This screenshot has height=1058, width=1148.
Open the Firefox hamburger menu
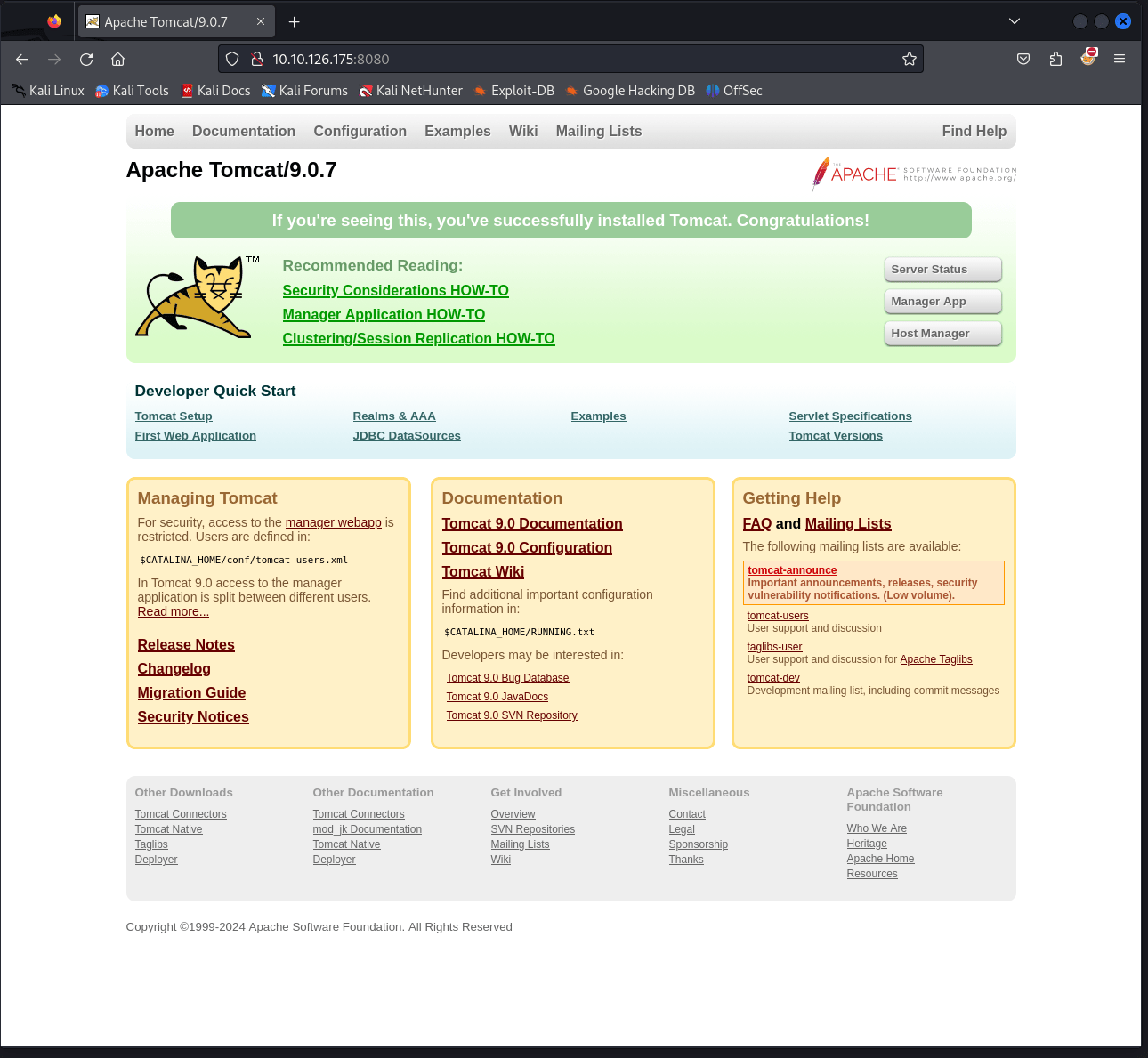(x=1120, y=59)
